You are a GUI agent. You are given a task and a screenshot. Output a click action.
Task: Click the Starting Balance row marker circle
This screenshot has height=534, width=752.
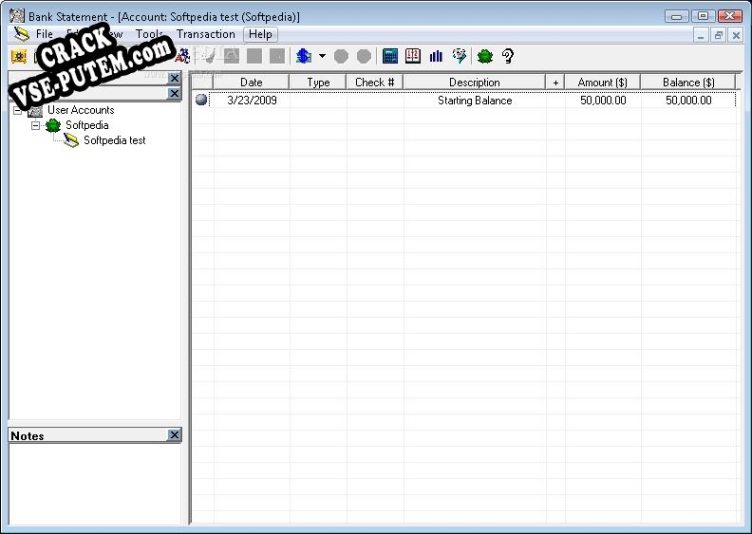201,100
